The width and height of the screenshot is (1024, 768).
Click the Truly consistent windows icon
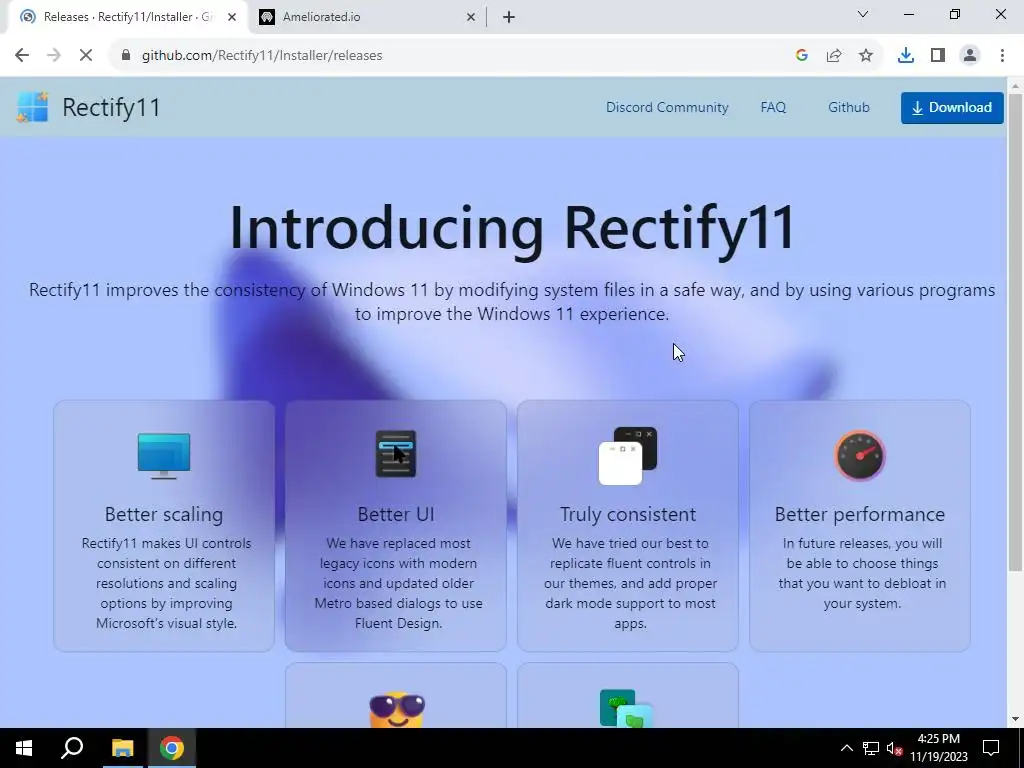tap(628, 456)
